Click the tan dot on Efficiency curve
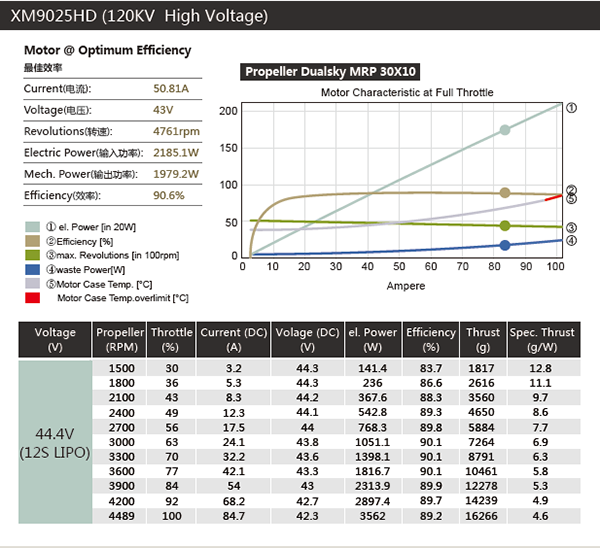 505,193
